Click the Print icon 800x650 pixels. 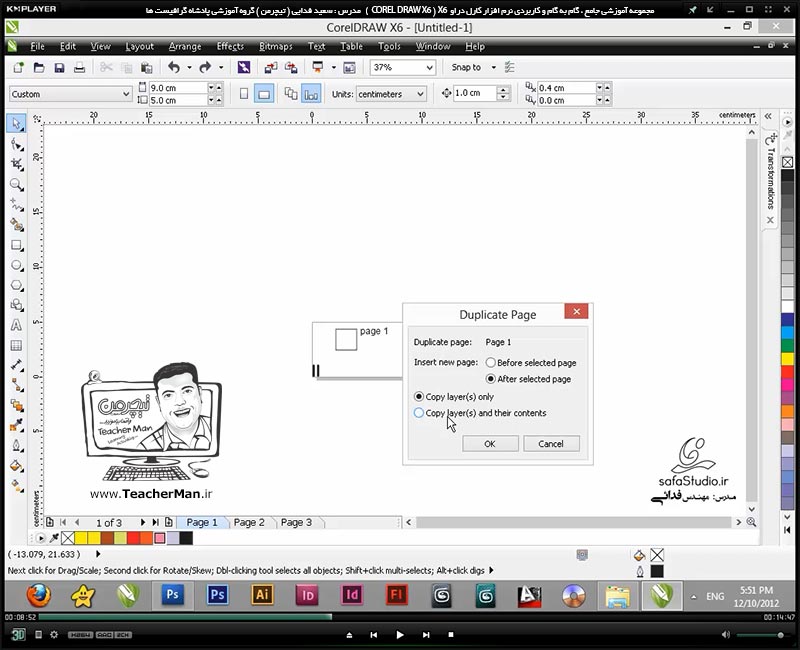(x=79, y=67)
